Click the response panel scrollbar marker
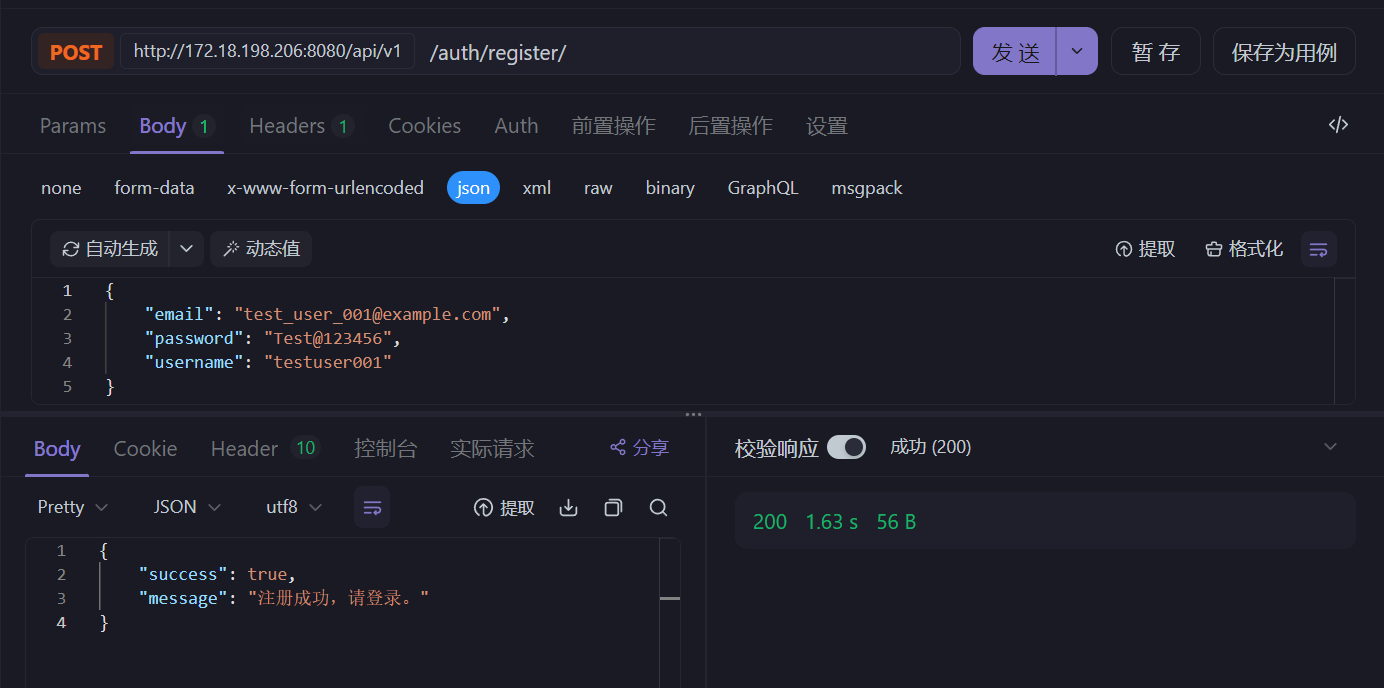 [x=670, y=598]
